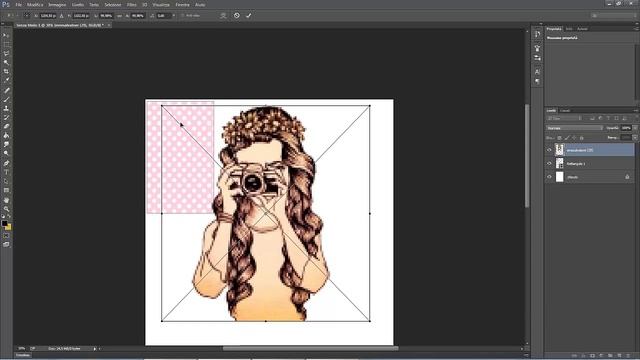Select the Quick Selection tool
The width and height of the screenshot is (640, 360).
tap(6, 62)
